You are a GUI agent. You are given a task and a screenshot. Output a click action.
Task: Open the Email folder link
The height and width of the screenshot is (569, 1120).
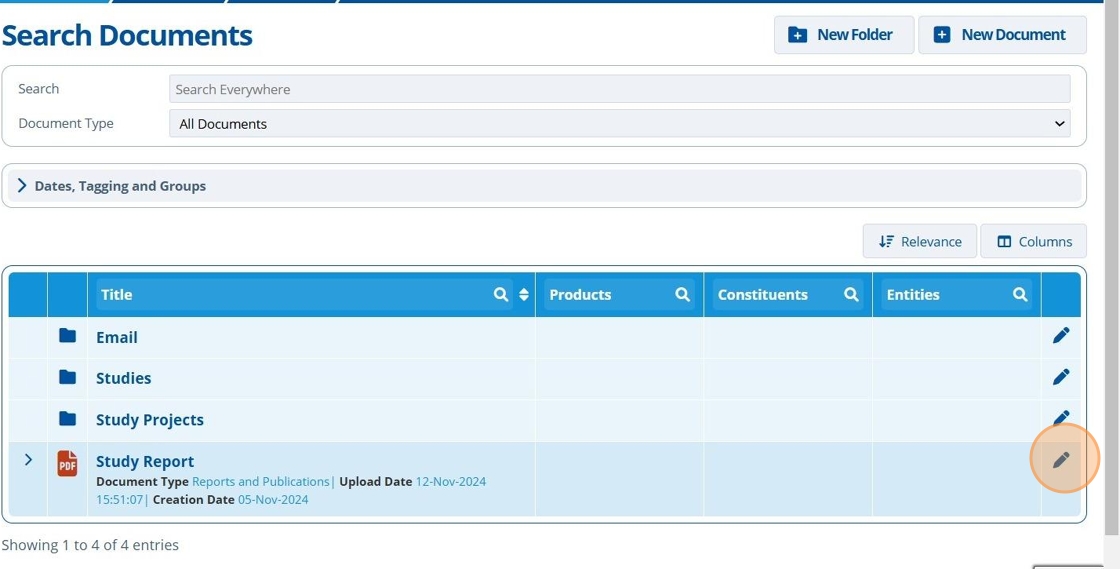click(117, 338)
